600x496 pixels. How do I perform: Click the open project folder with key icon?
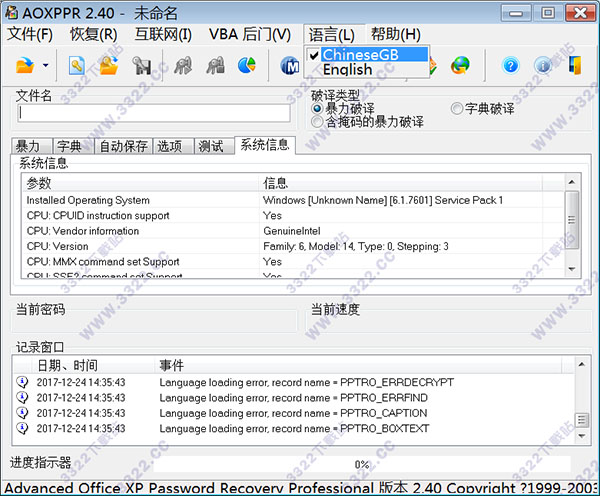[109, 65]
